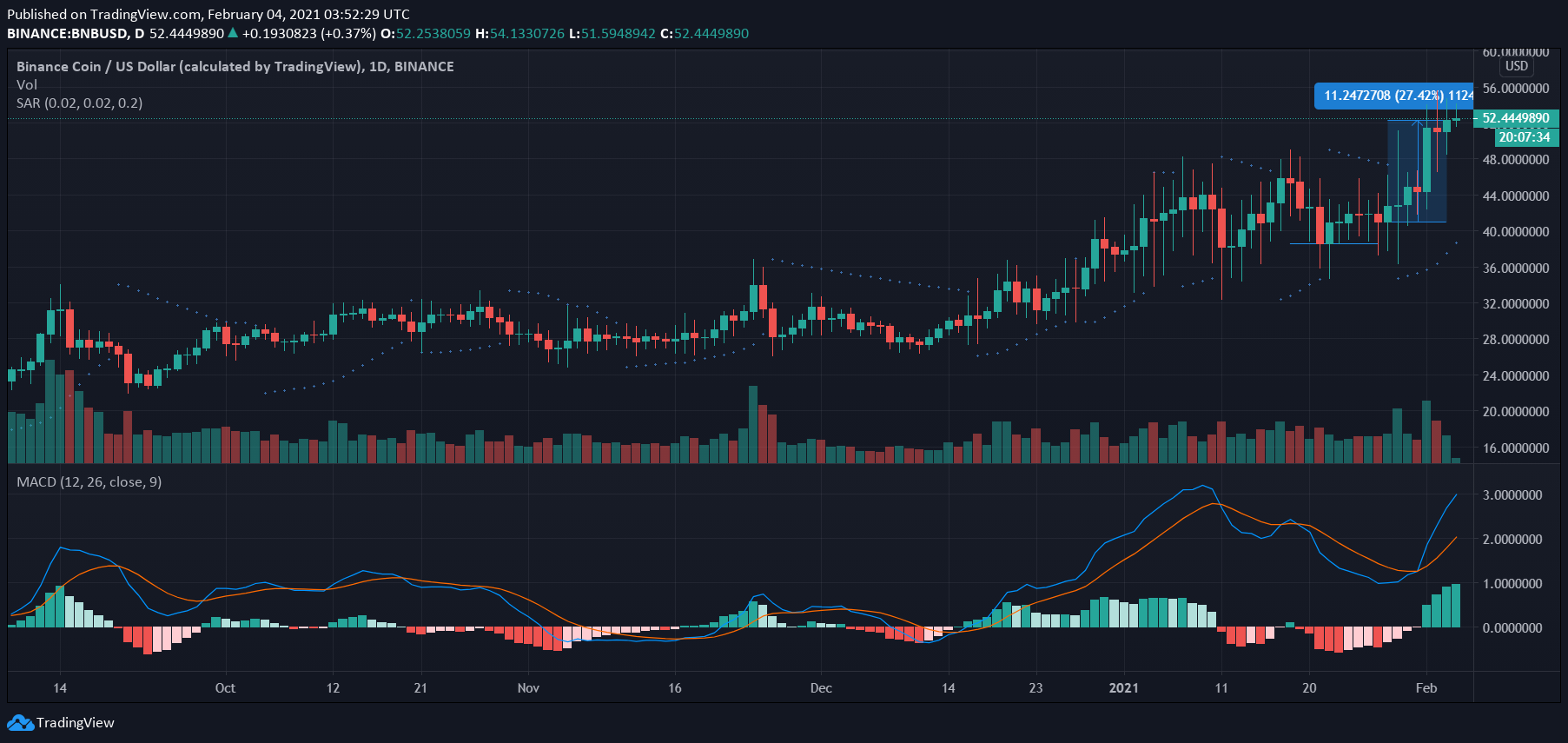Click the 40.0000000 price axis label

coord(1516,232)
